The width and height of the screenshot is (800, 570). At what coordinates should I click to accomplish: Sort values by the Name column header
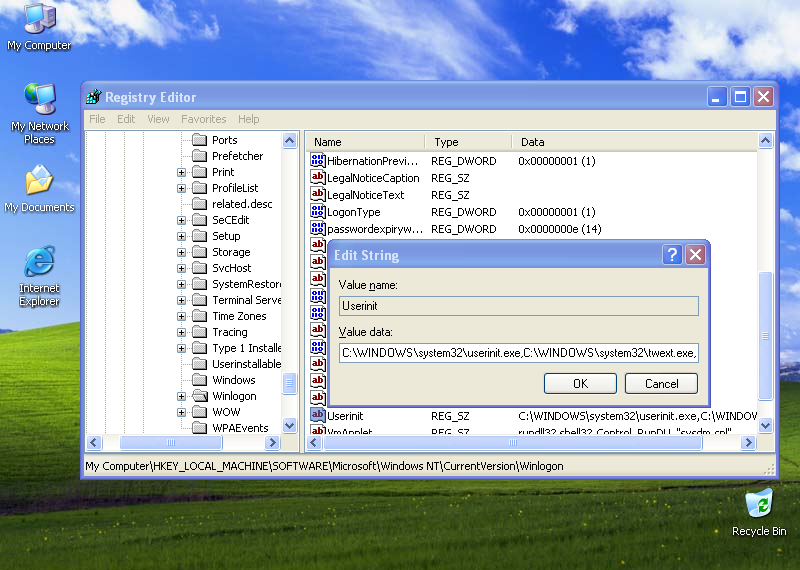[x=365, y=142]
